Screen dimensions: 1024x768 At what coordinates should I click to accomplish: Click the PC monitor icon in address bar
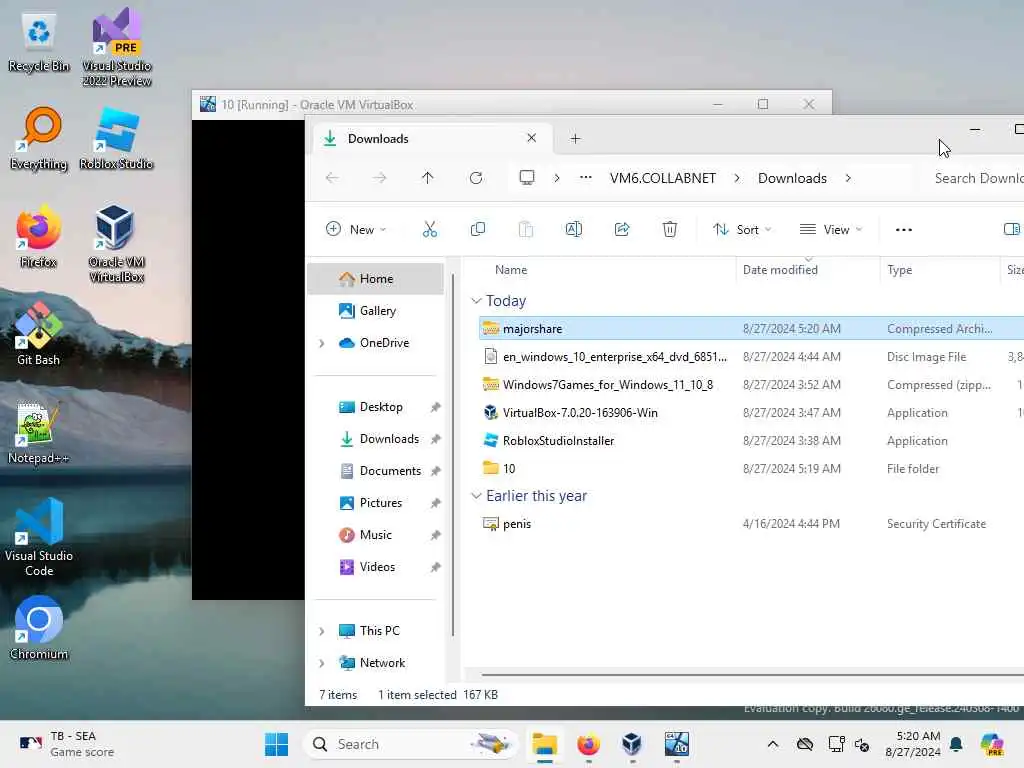coord(526,178)
